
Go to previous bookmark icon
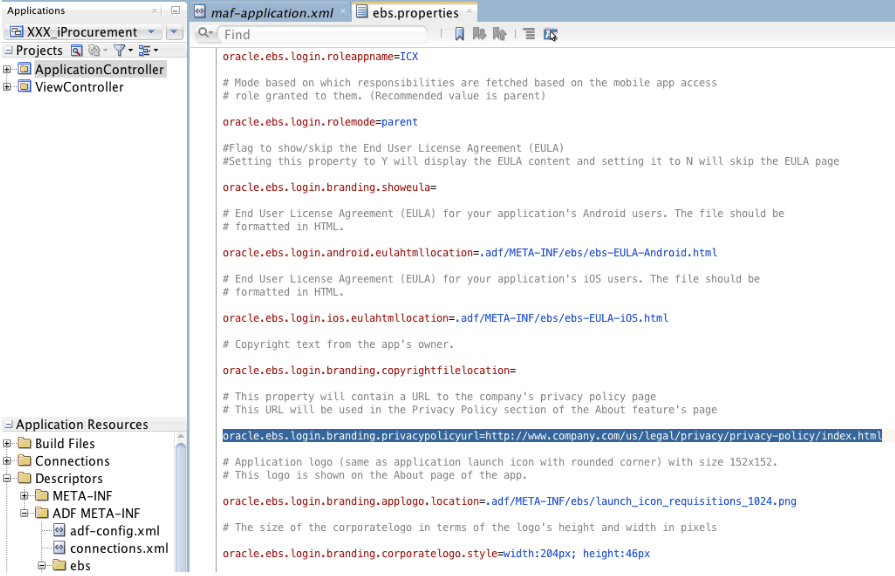point(499,34)
